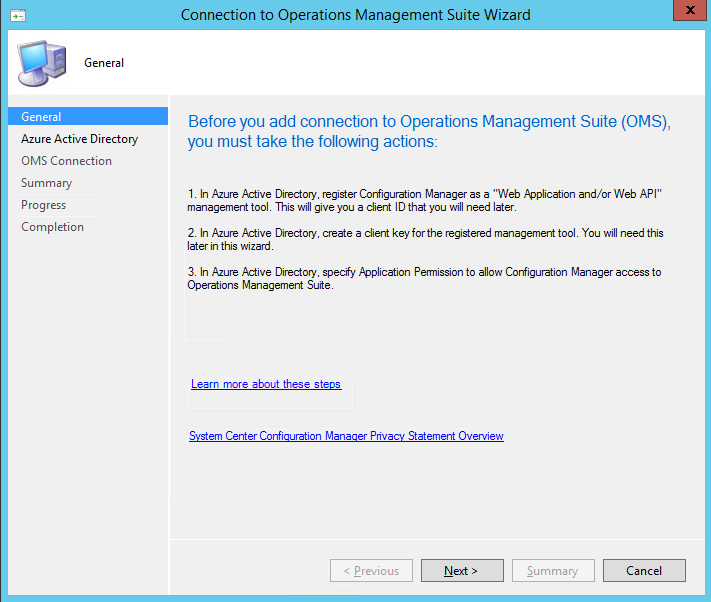This screenshot has width=711, height=602.
Task: Click the computer icon in the wizard header
Action: (x=41, y=63)
